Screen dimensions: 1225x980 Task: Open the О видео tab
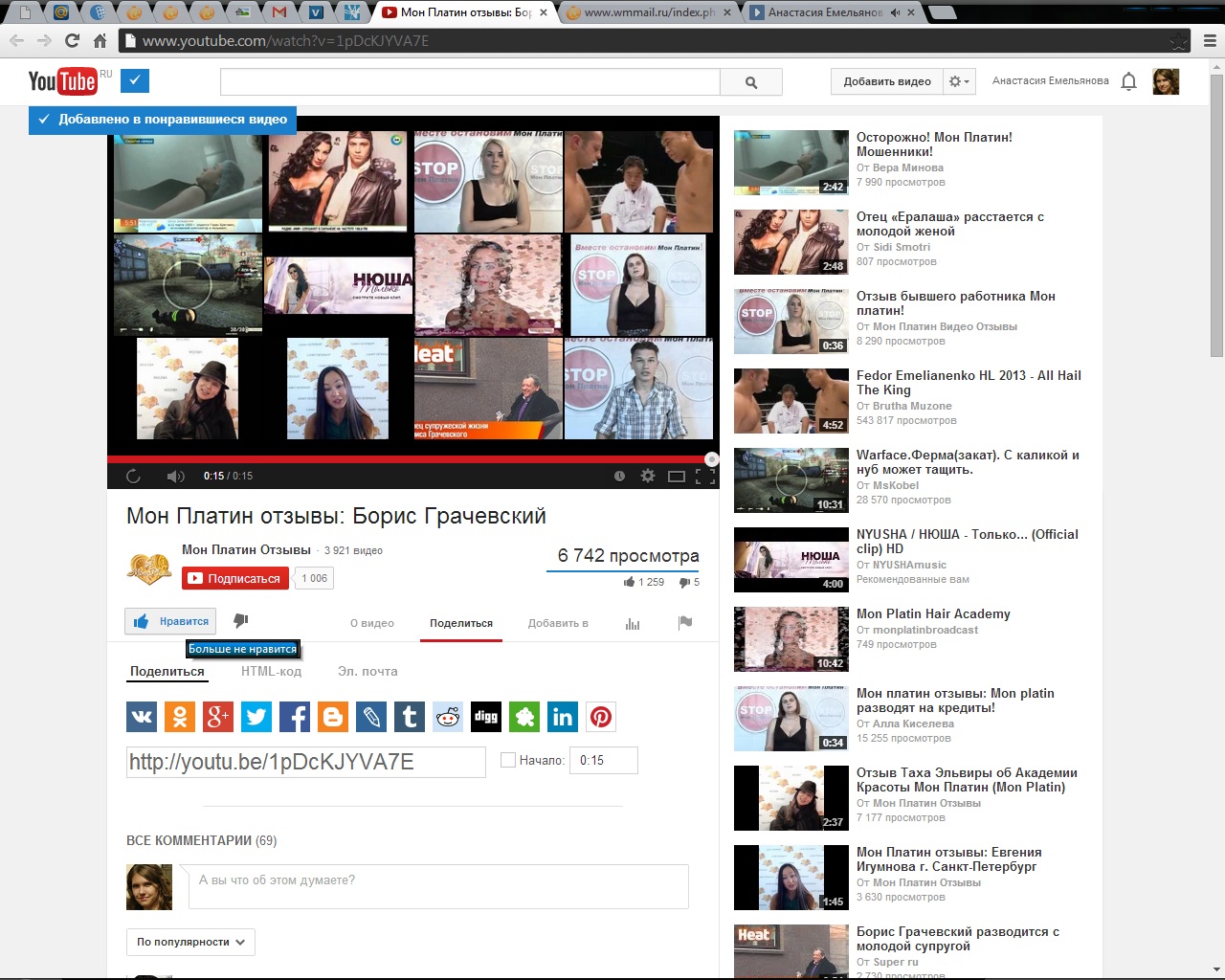(x=372, y=623)
